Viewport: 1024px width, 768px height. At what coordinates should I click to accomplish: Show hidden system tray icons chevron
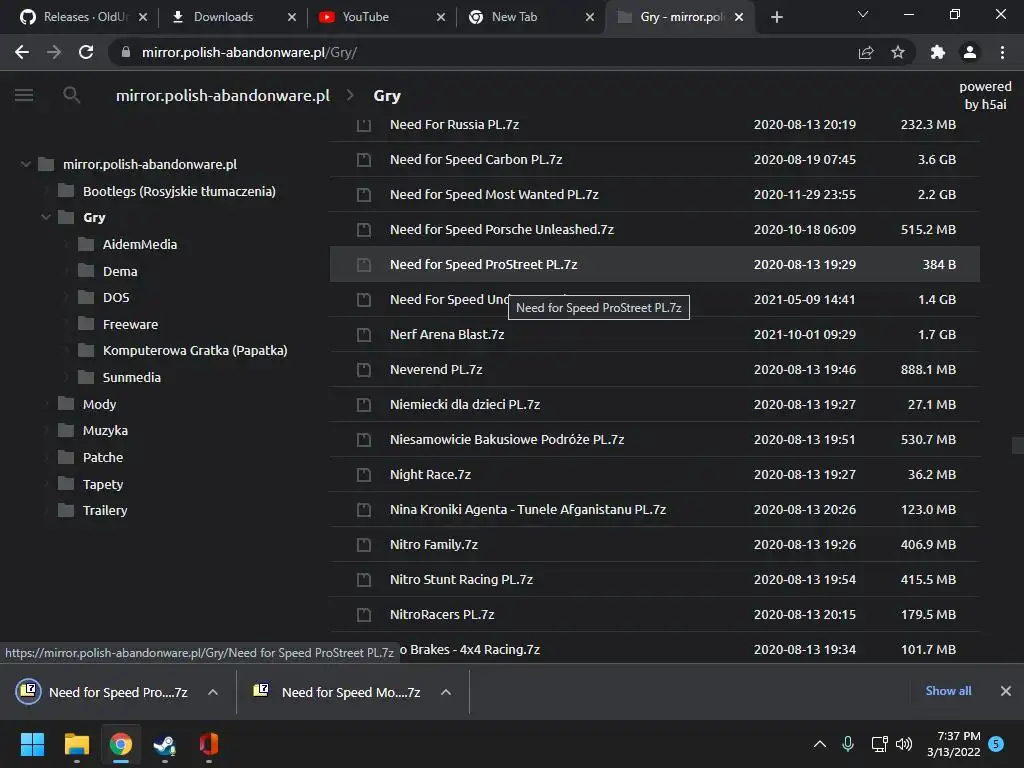click(x=820, y=744)
